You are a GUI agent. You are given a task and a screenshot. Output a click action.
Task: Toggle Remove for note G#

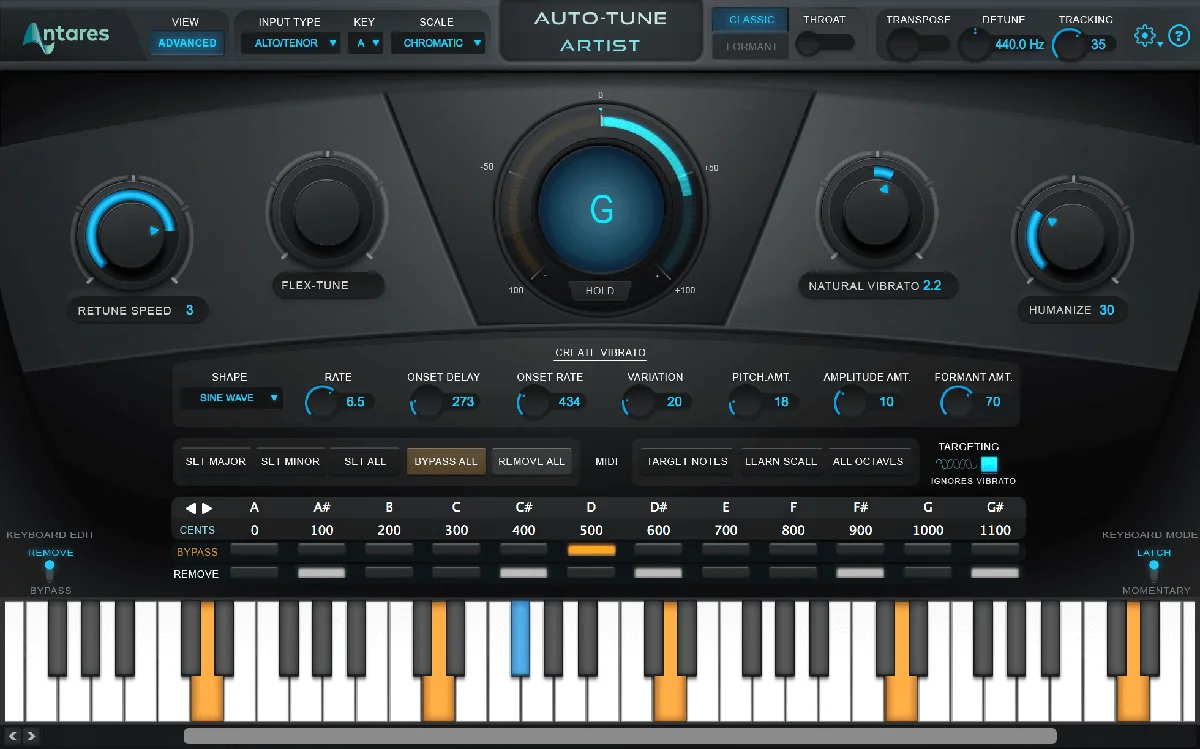[x=995, y=573]
